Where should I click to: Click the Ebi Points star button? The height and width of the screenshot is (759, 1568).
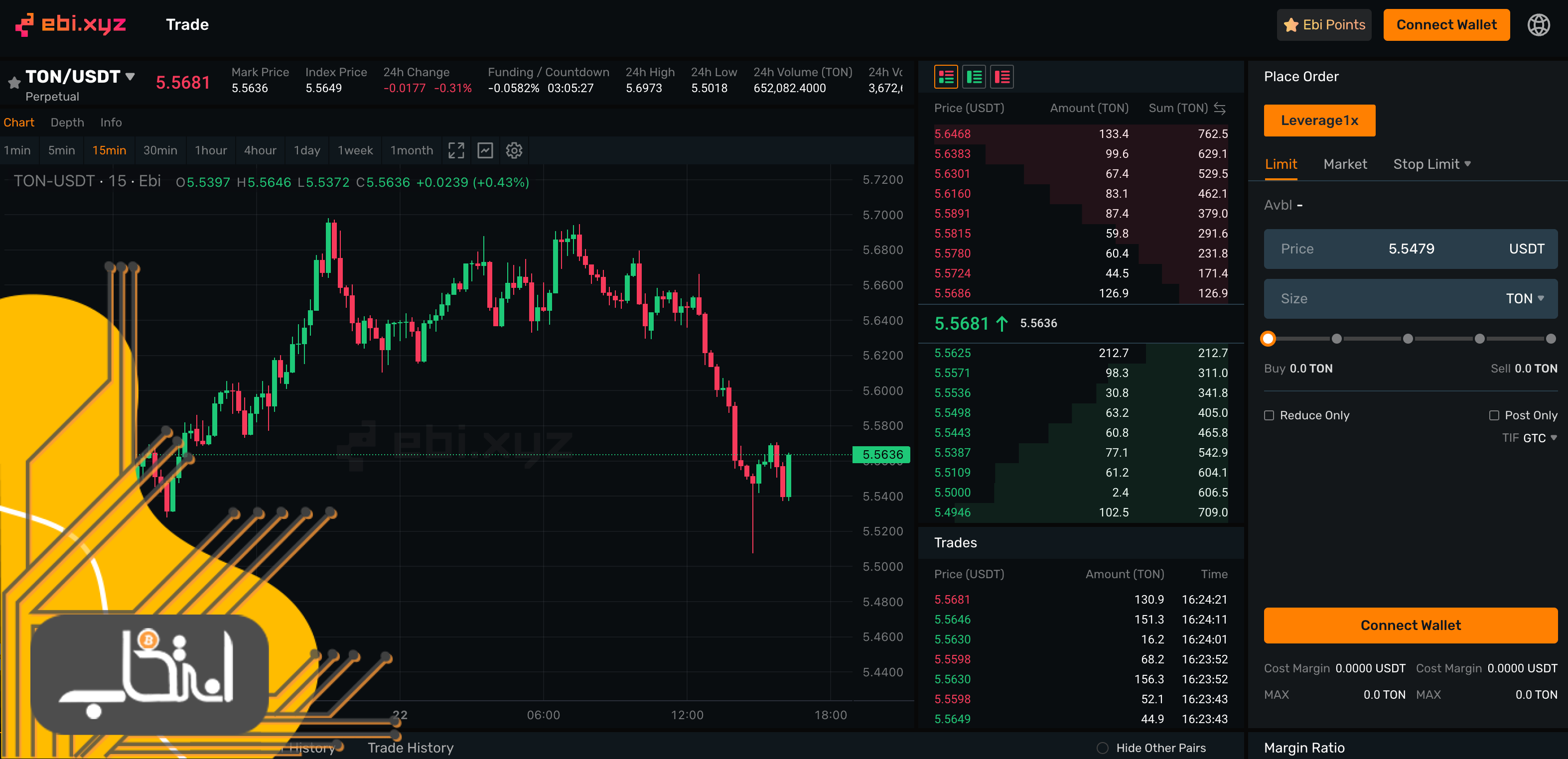click(x=1324, y=25)
